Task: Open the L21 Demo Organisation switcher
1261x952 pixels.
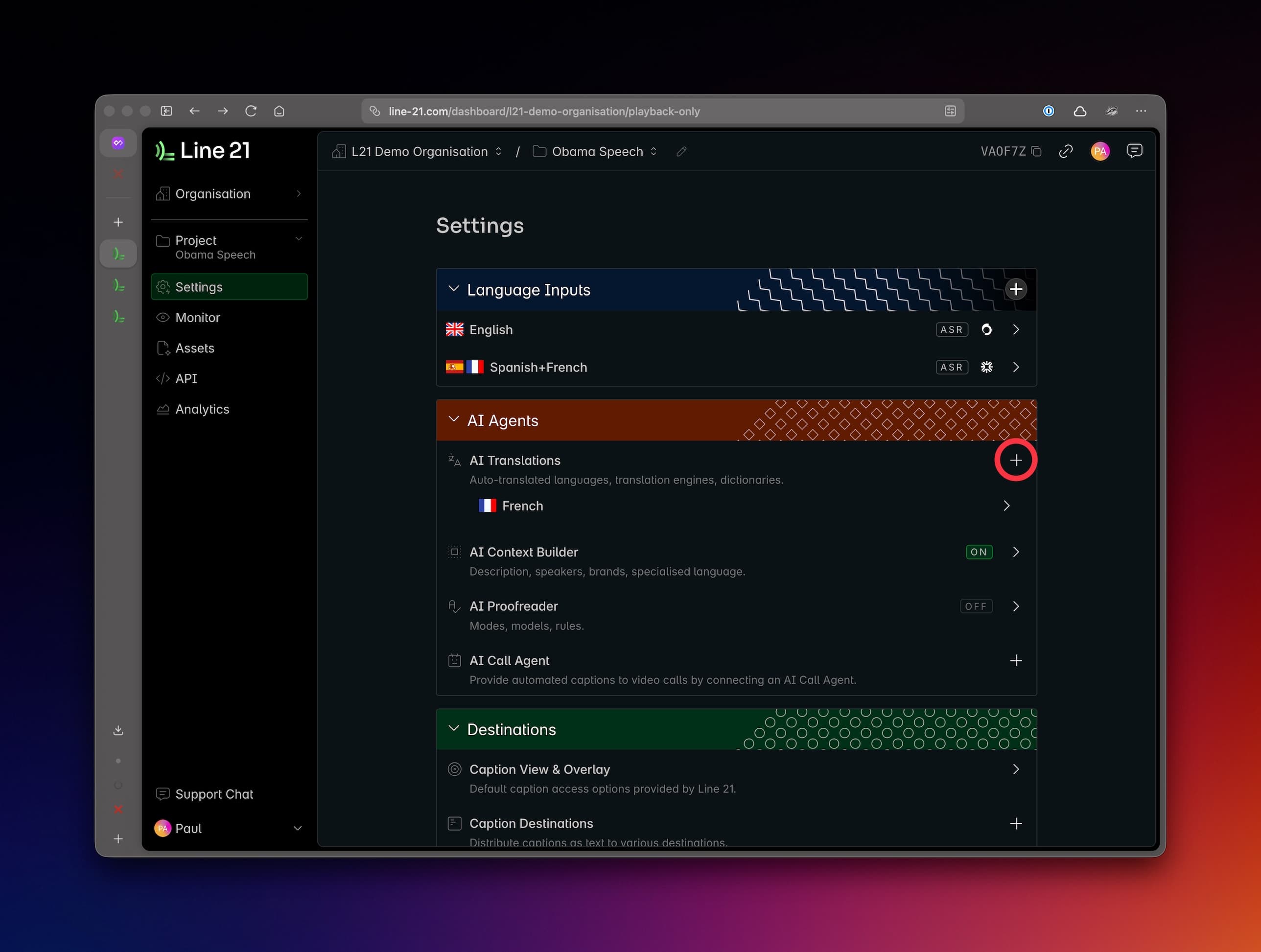Action: [x=419, y=152]
